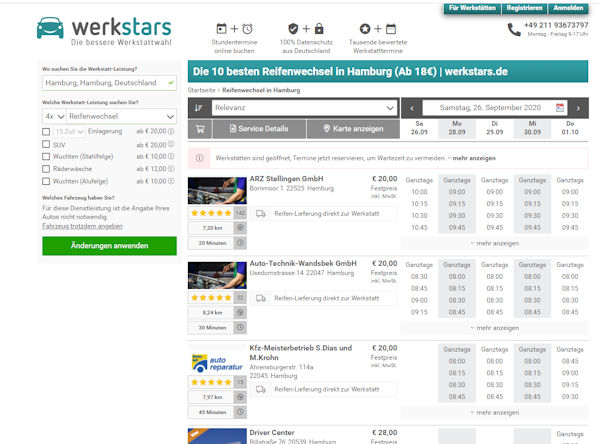Open the Reifenwechsel service dropdown
Screen dimensions: 600x444
click(x=122, y=116)
